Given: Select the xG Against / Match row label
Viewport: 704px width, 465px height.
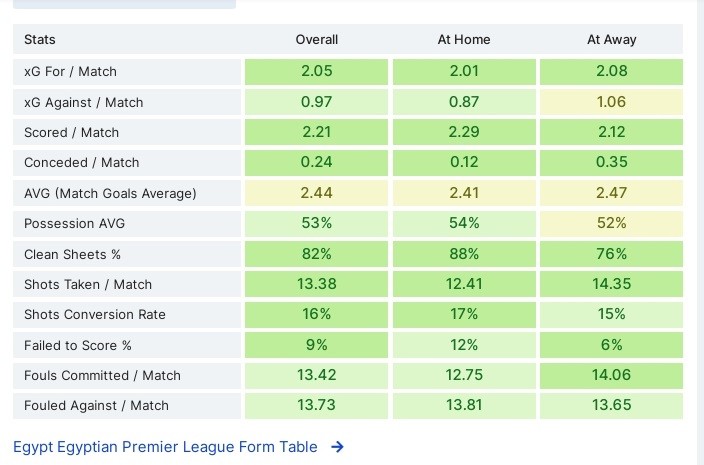Looking at the screenshot, I should point(83,102).
